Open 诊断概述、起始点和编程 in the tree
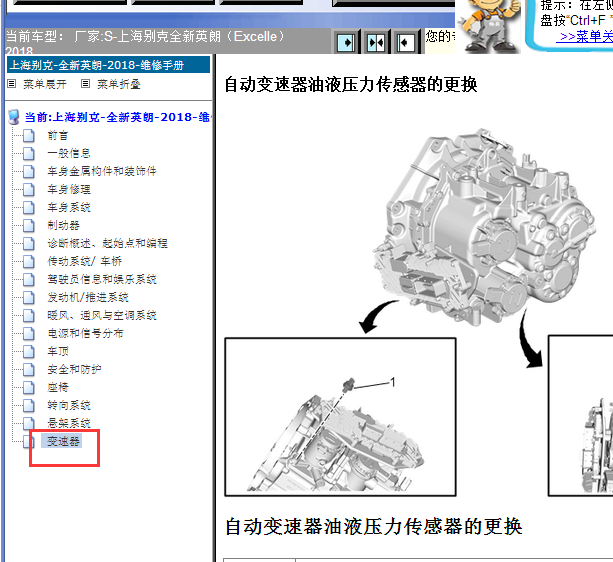Image resolution: width=613 pixels, height=562 pixels. [x=107, y=243]
